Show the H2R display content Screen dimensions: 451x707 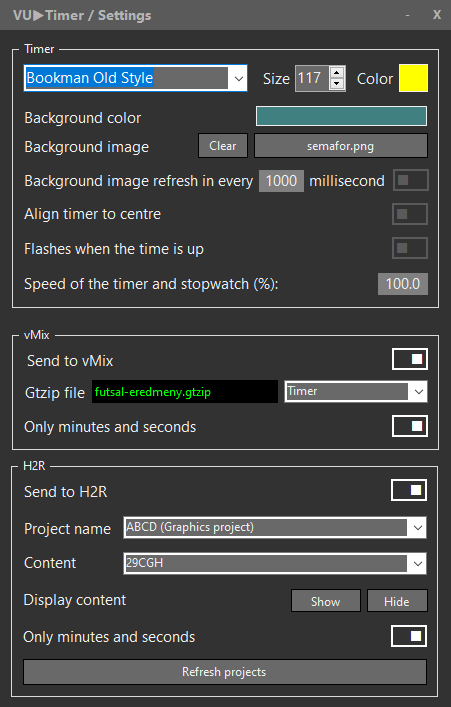pos(326,601)
